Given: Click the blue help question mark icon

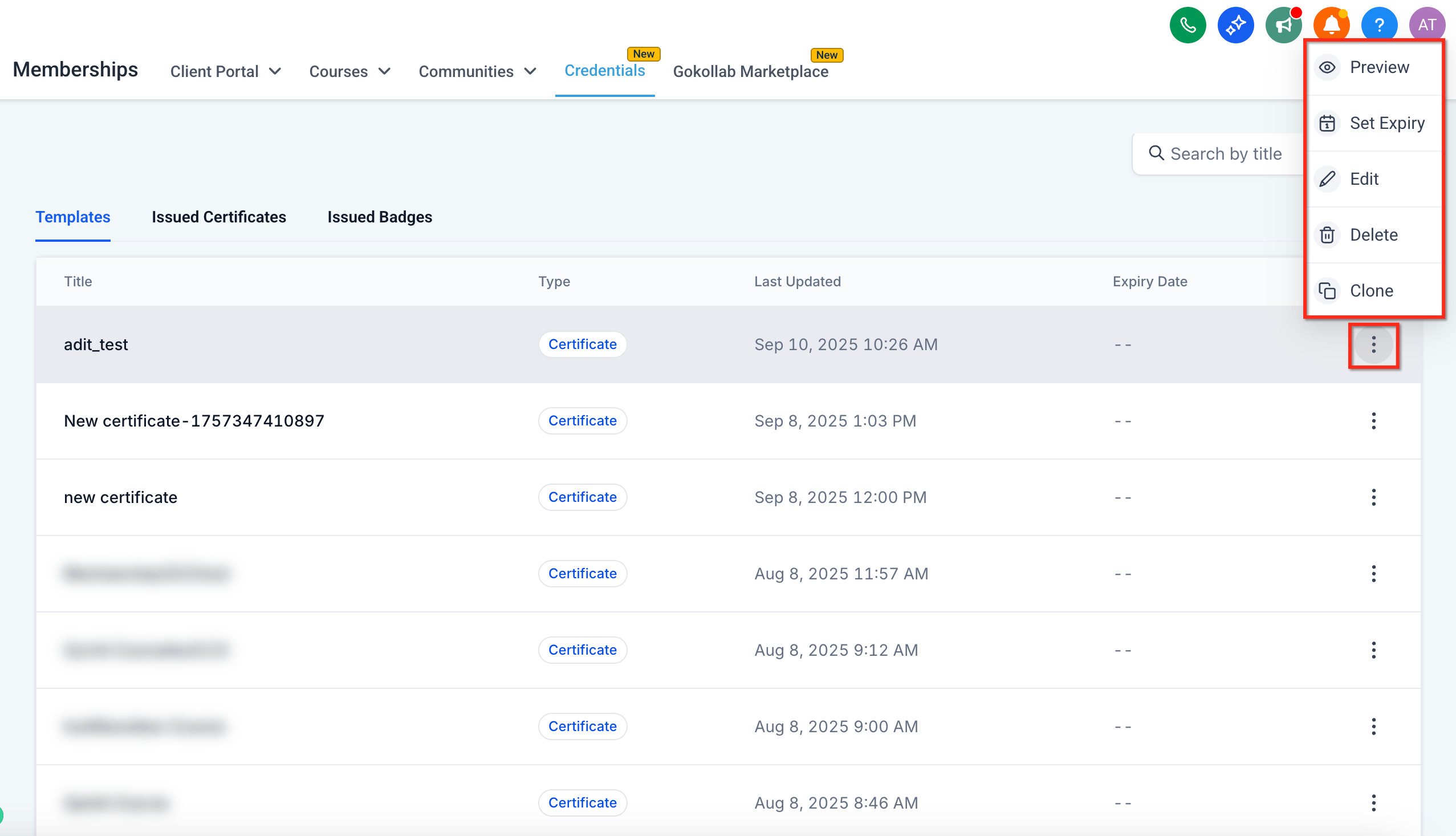Looking at the screenshot, I should 1378,25.
